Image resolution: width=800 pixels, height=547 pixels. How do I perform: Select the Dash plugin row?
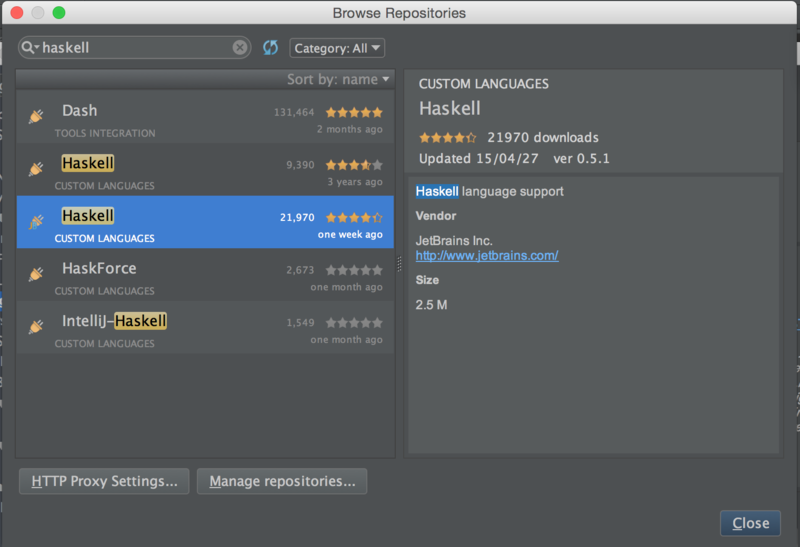(x=205, y=117)
